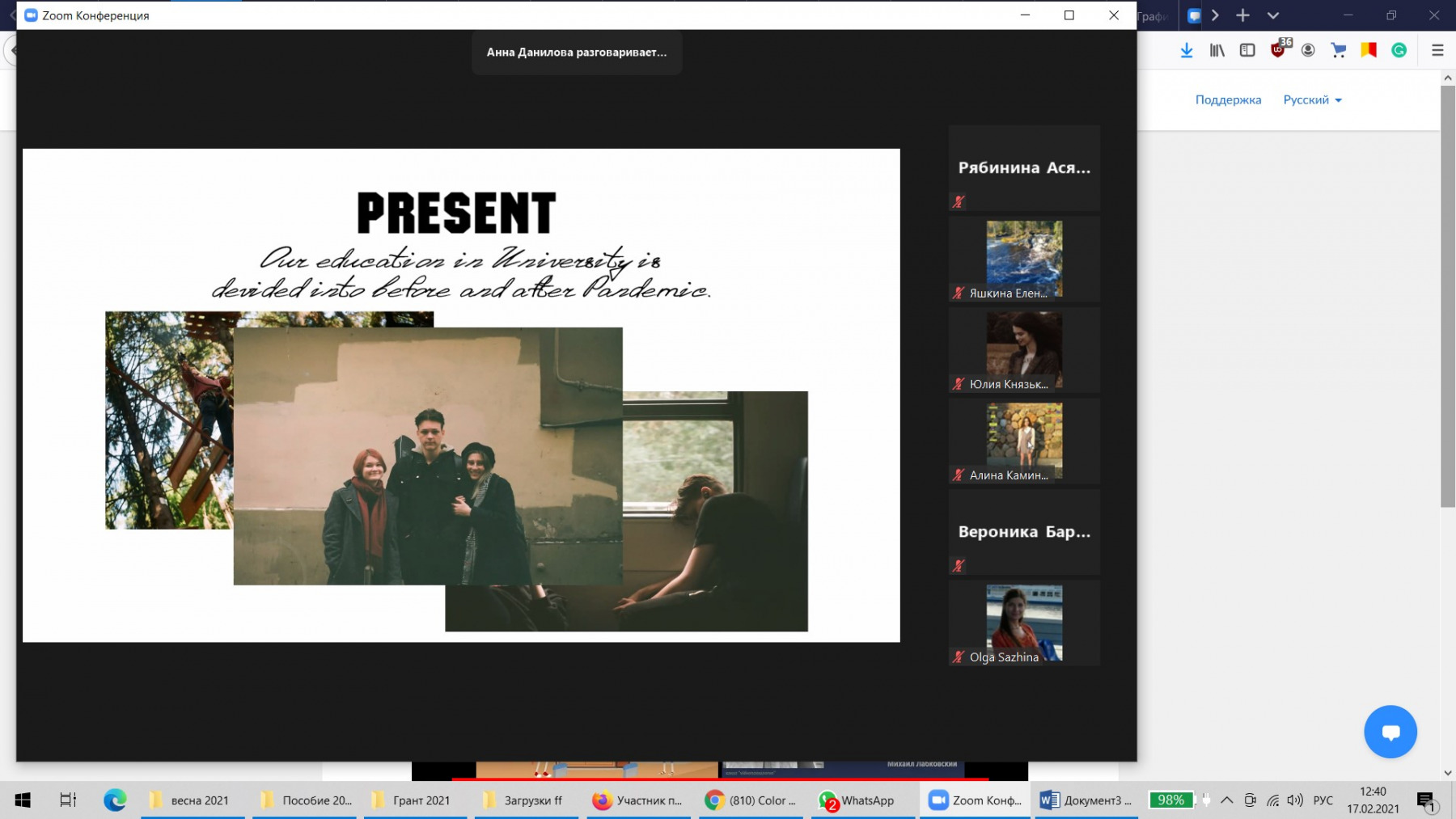Open the Документ3 Word taskbar button

(1085, 800)
